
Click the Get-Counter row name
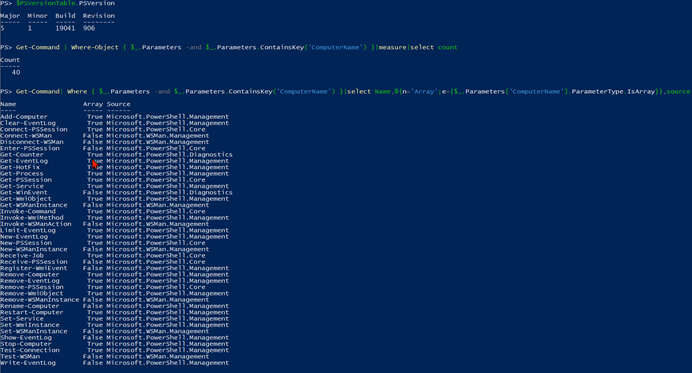click(x=22, y=154)
